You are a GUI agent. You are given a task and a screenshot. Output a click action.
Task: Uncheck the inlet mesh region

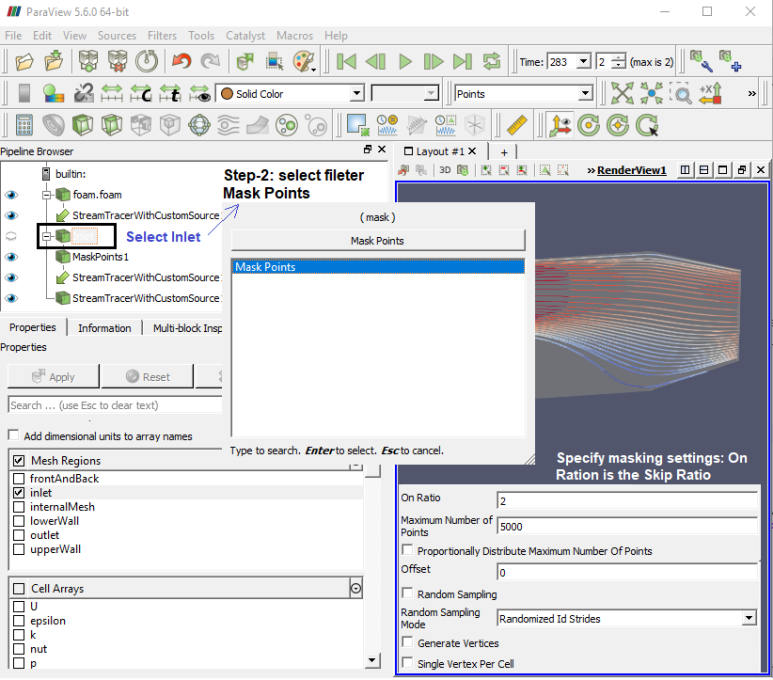pyautogui.click(x=19, y=493)
